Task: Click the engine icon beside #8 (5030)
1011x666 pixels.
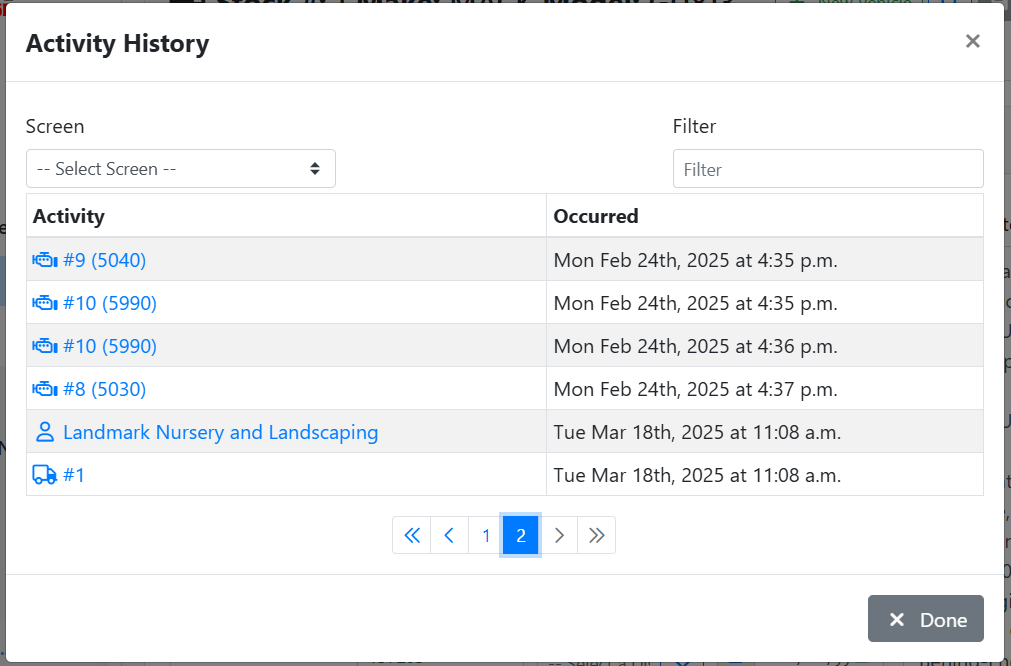Action: tap(44, 389)
